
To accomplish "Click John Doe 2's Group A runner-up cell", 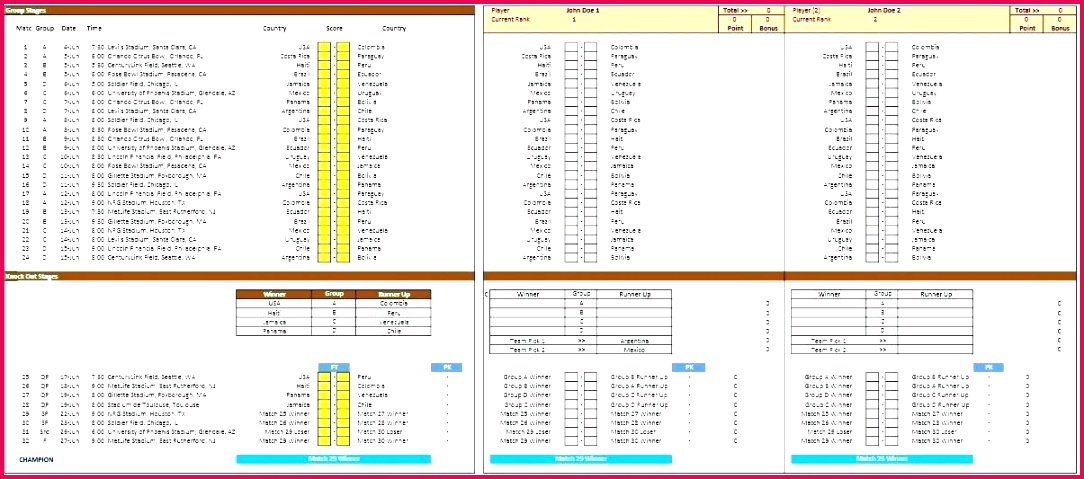I will [935, 303].
